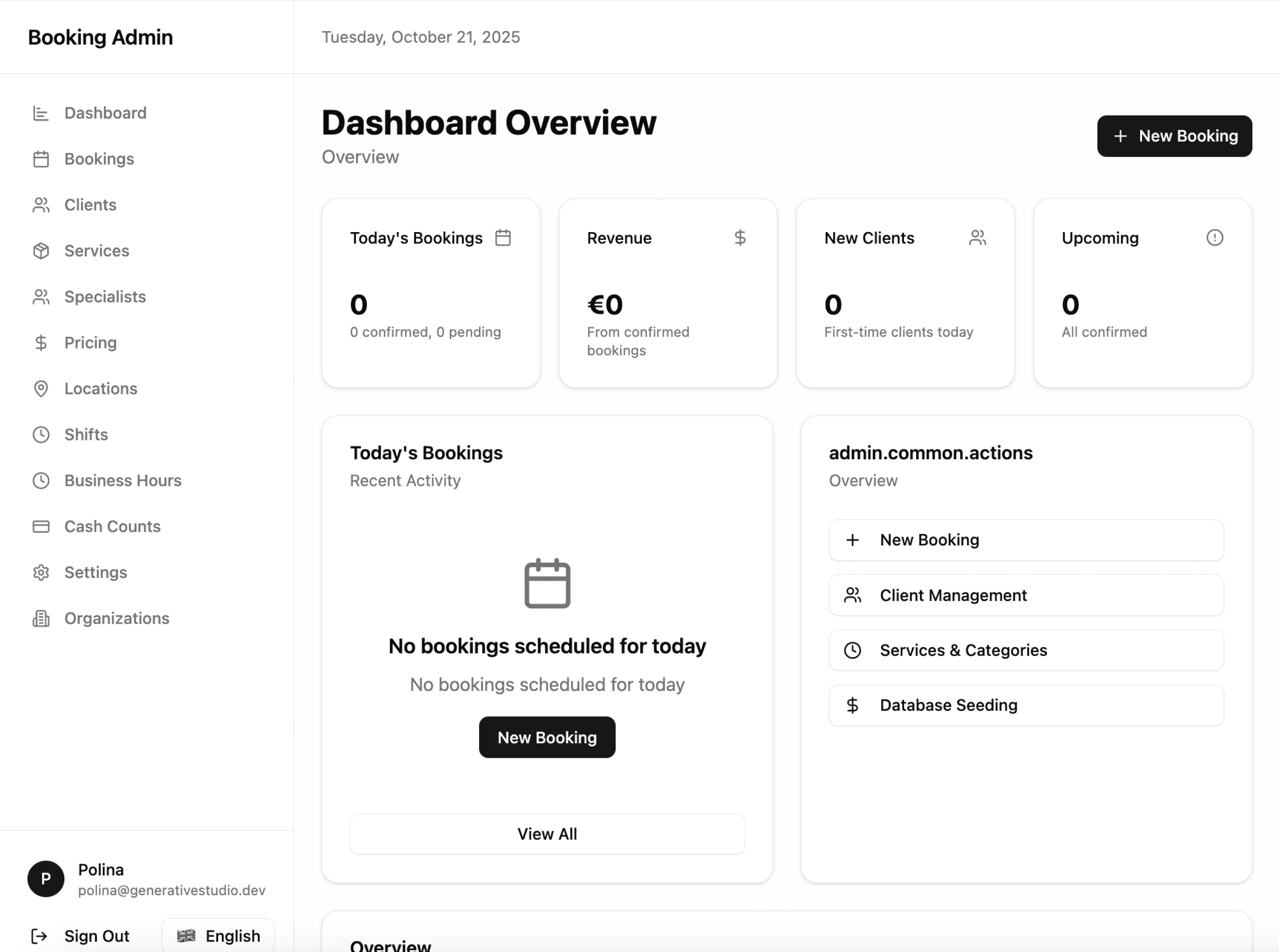Click the people icon beside Client Management
The width and height of the screenshot is (1279, 952).
(853, 595)
